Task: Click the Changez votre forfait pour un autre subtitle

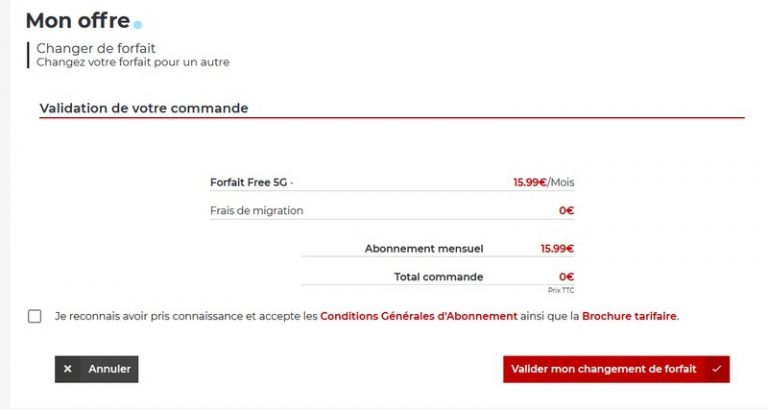Action: coord(133,62)
